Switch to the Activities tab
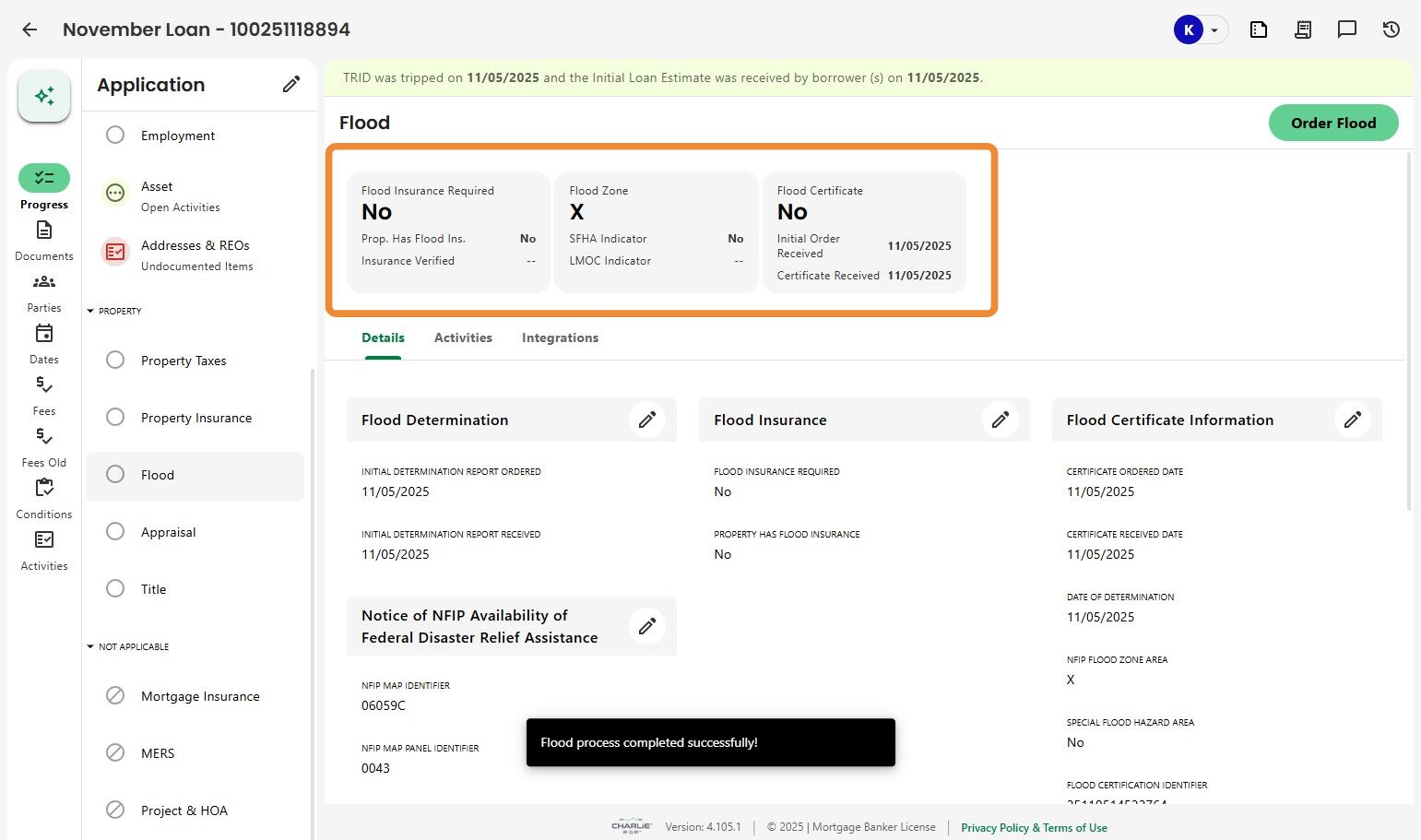1421x840 pixels. 463,337
